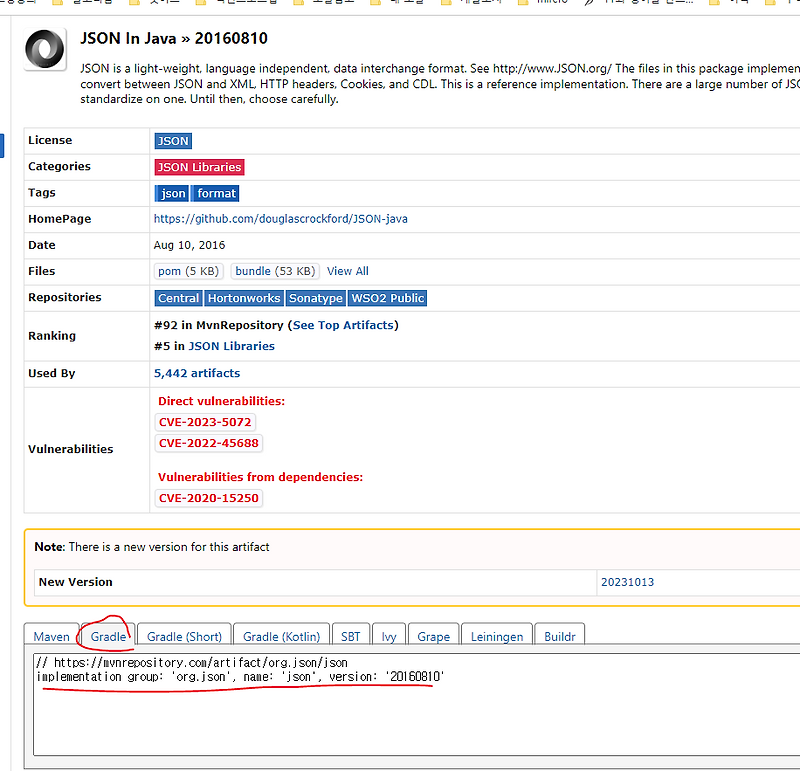Switch to the Grape tab
The width and height of the screenshot is (800, 771).
[434, 636]
